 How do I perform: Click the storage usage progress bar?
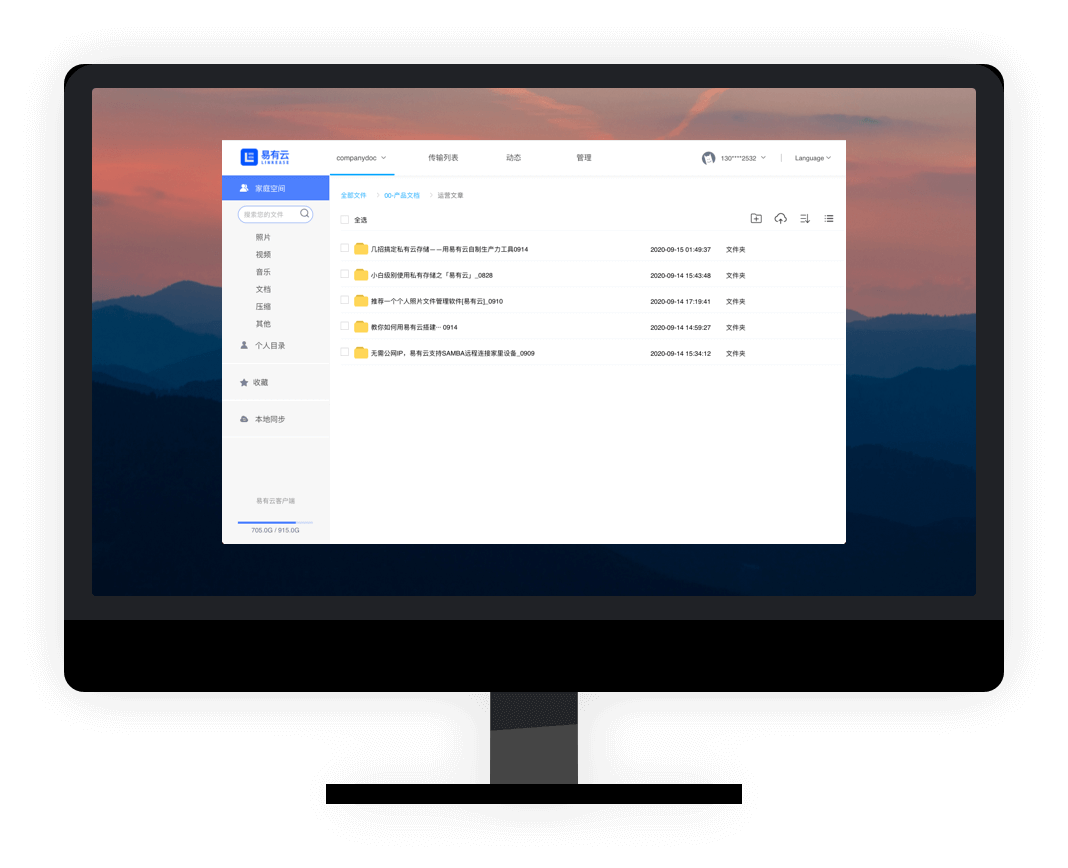click(275, 522)
